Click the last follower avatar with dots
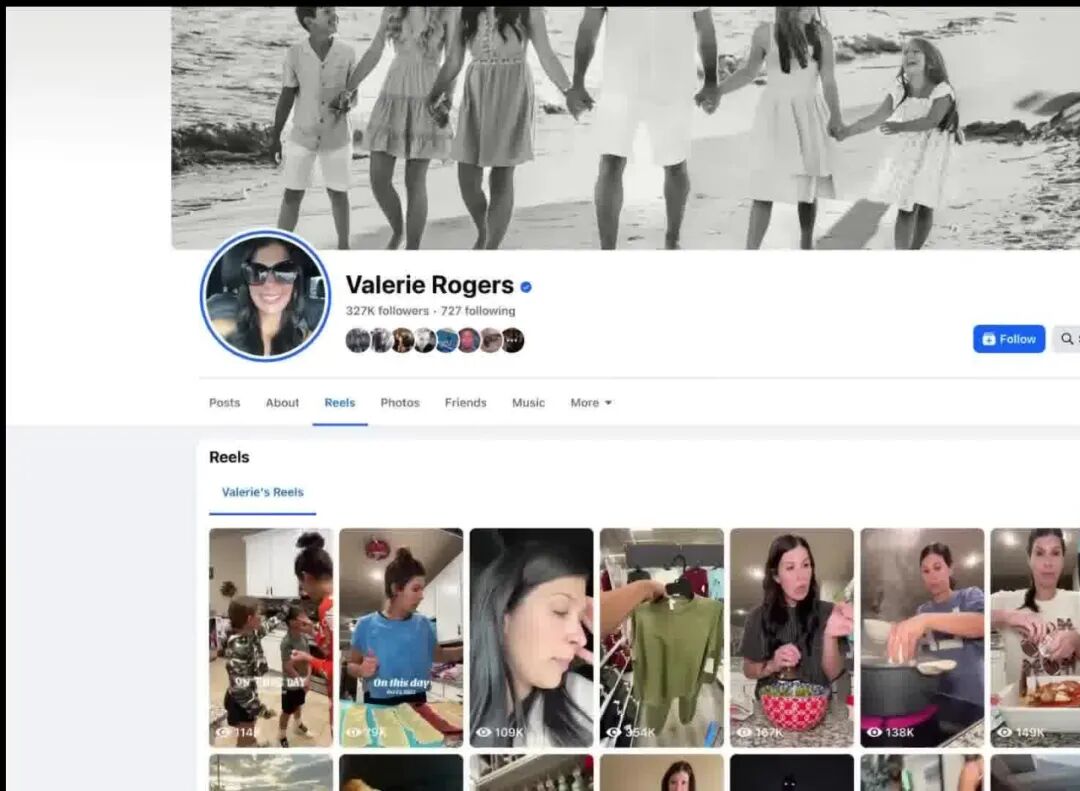The height and width of the screenshot is (791, 1080). (x=513, y=340)
